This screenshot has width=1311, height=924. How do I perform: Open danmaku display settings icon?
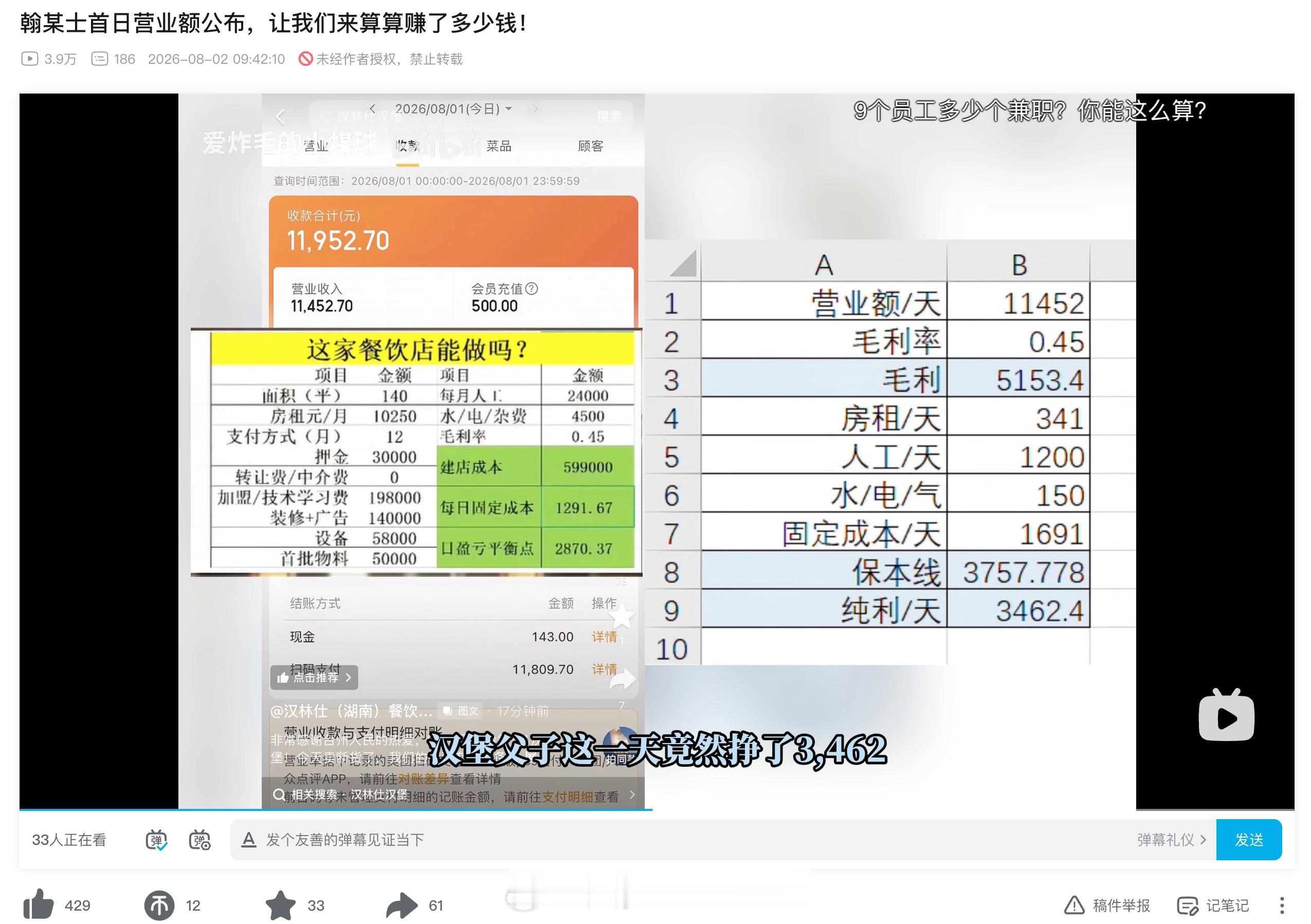tap(199, 840)
